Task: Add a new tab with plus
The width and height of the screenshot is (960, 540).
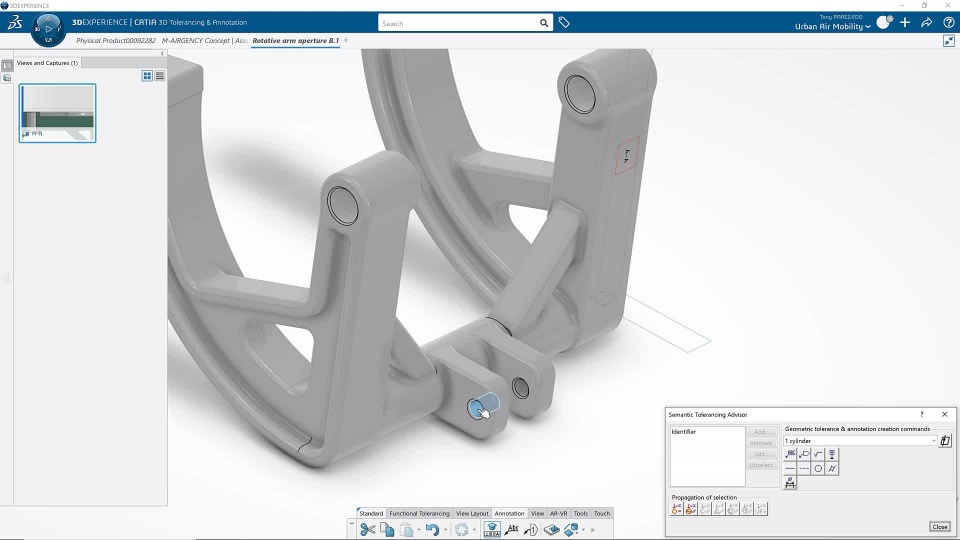Action: 346,40
